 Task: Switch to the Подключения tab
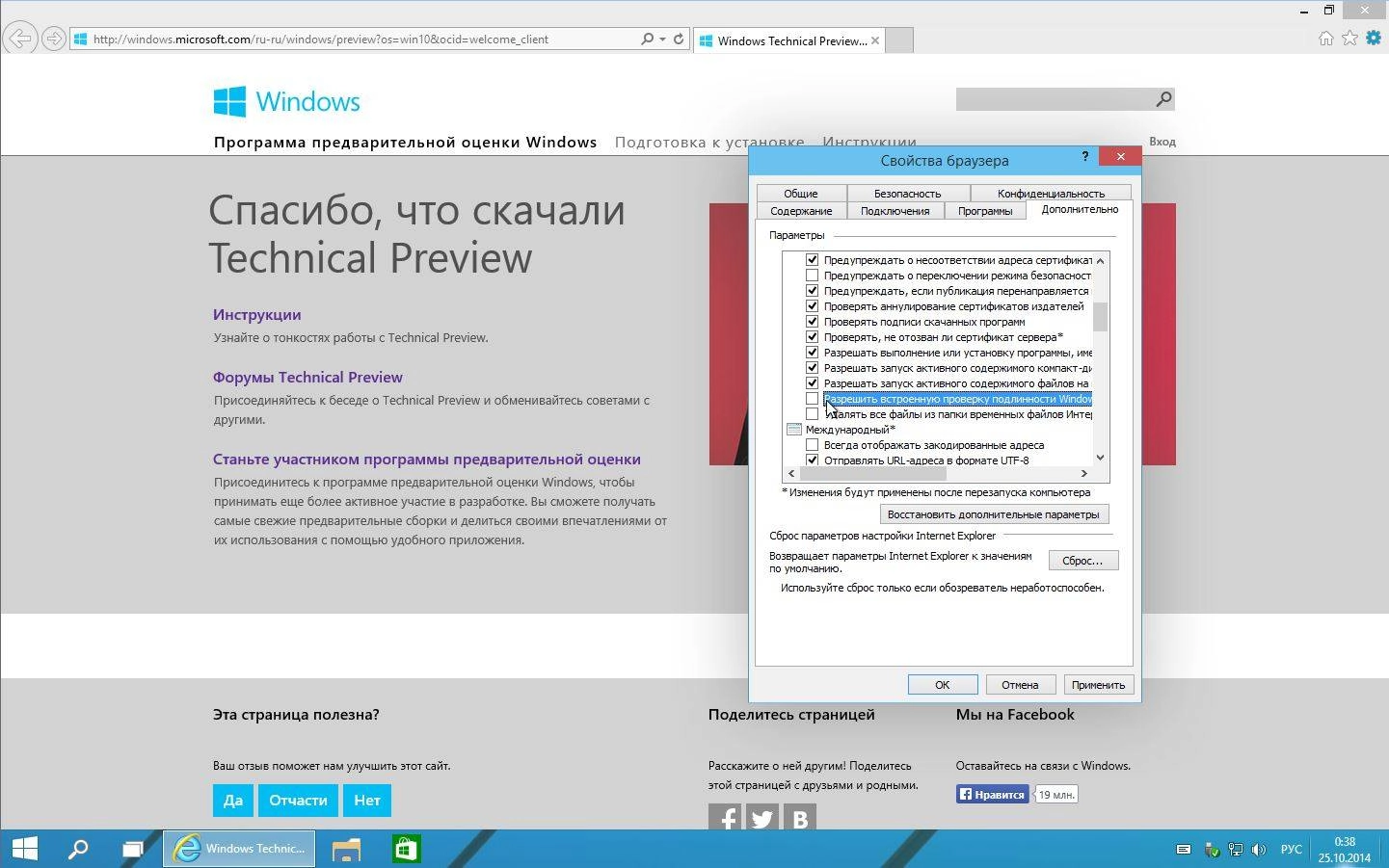pos(895,211)
